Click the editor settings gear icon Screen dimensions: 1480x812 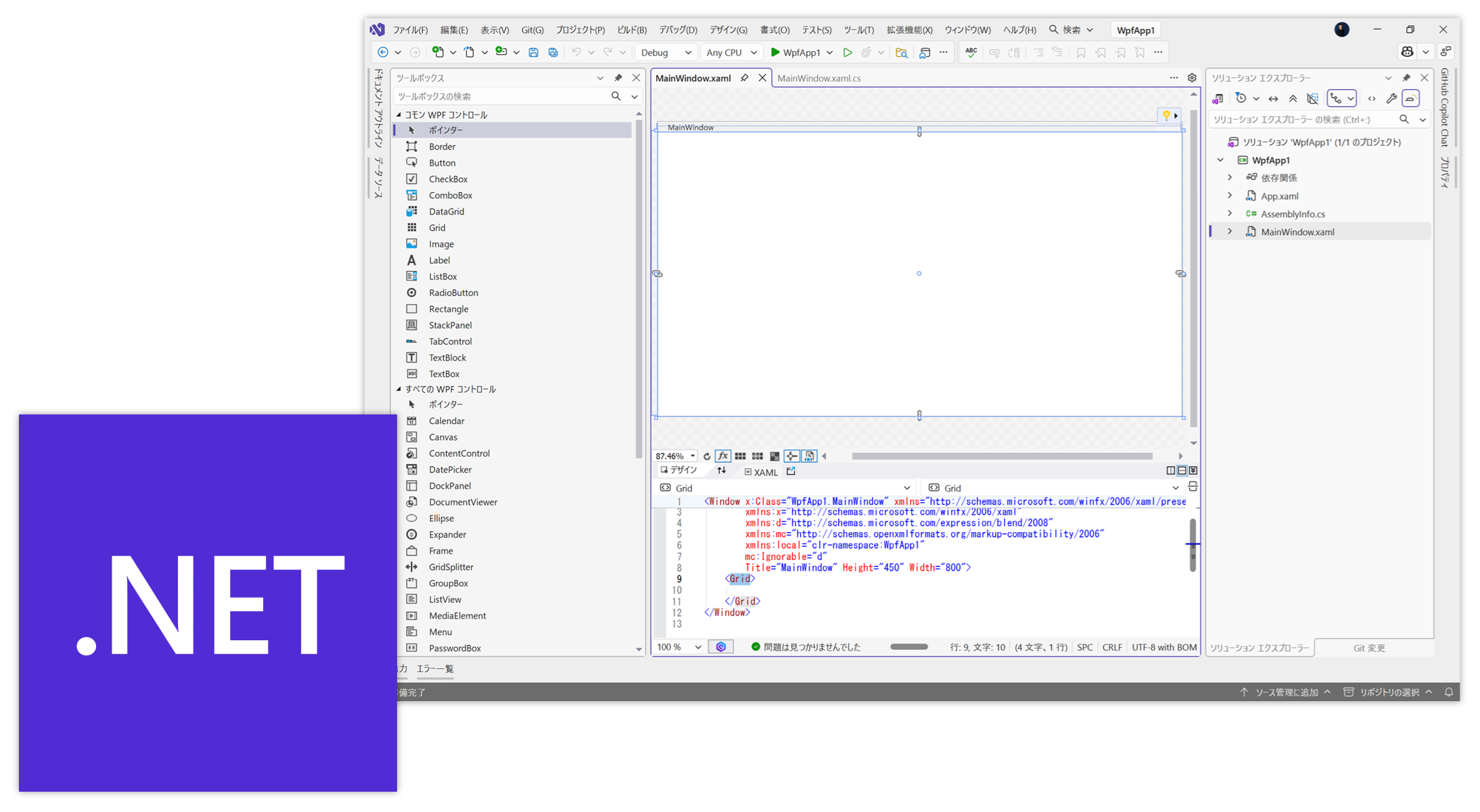[x=1192, y=78]
